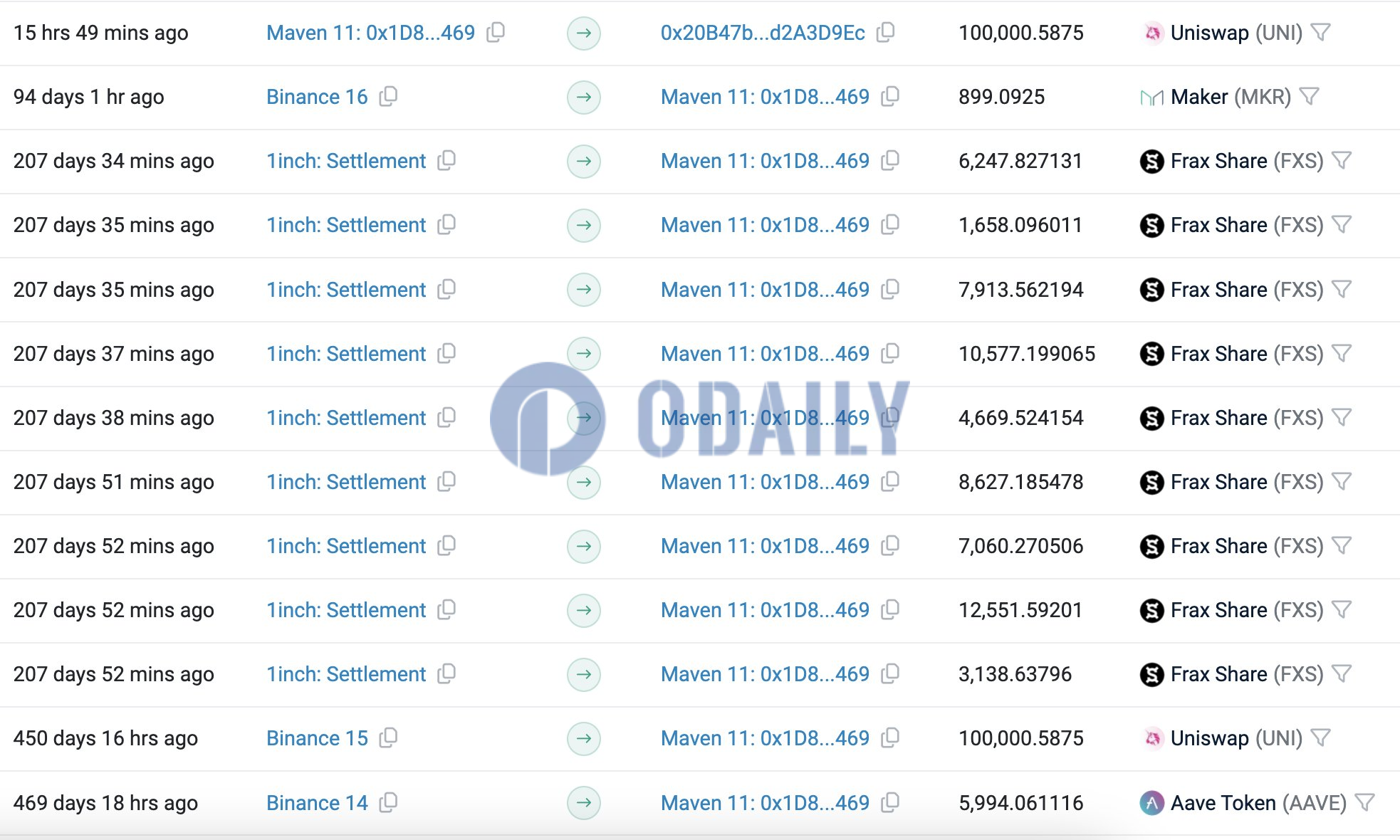1400x840 pixels.
Task: Copy the Maven 11 sender address in the top row
Action: point(496,32)
